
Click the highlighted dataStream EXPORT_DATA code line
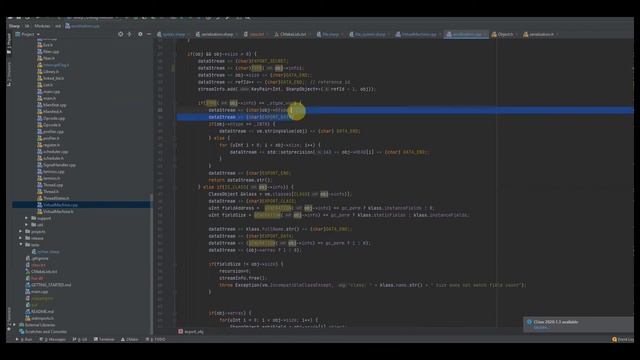click(x=250, y=117)
